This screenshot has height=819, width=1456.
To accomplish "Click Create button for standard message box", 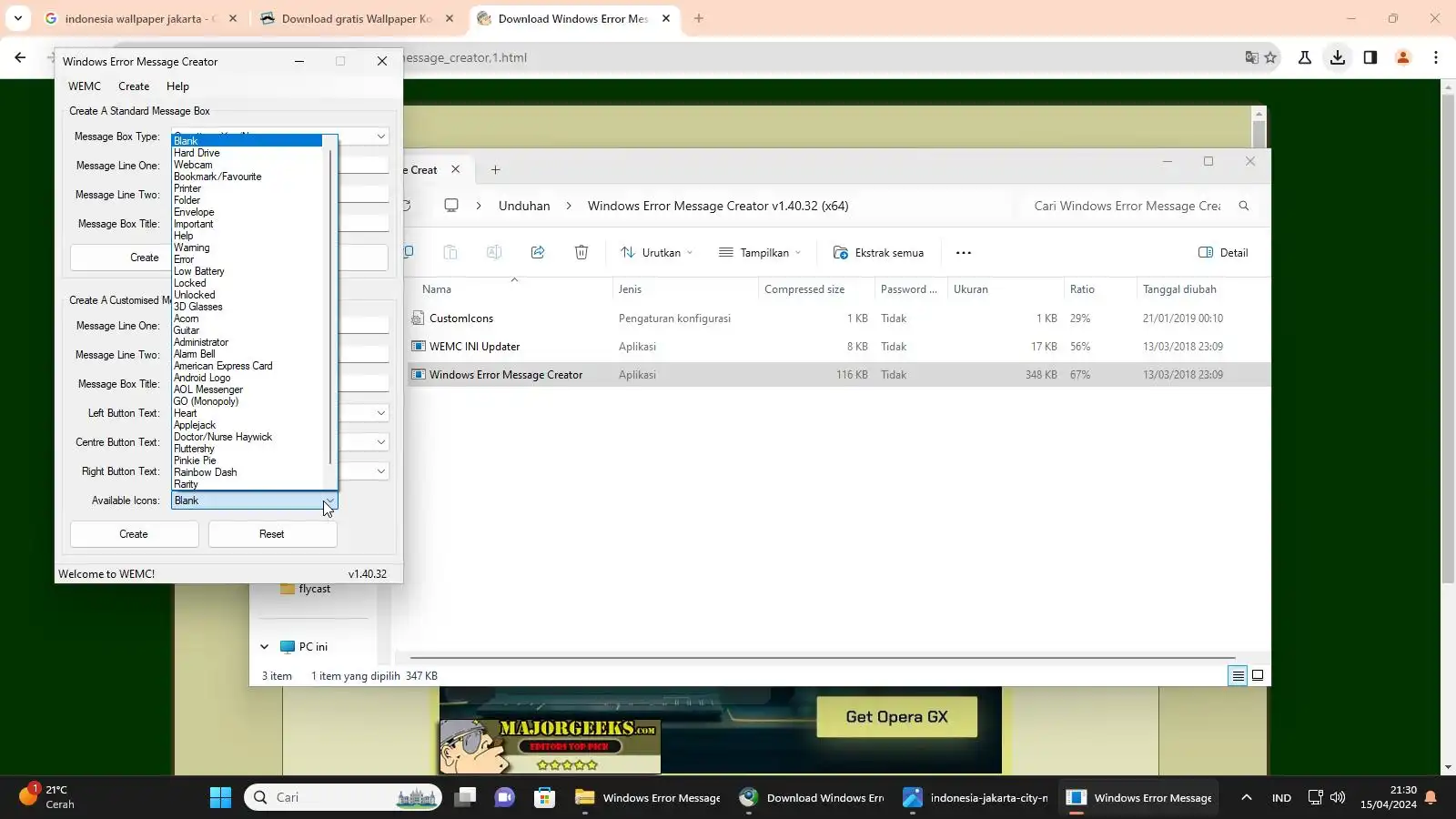I will 144,258.
